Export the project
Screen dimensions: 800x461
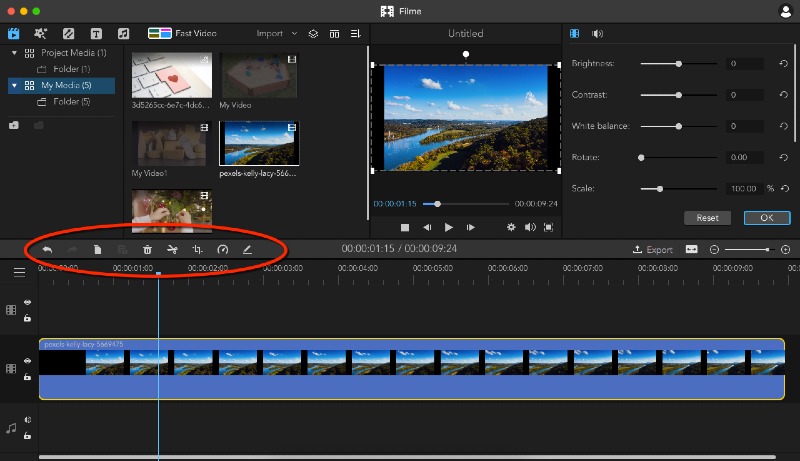point(653,249)
